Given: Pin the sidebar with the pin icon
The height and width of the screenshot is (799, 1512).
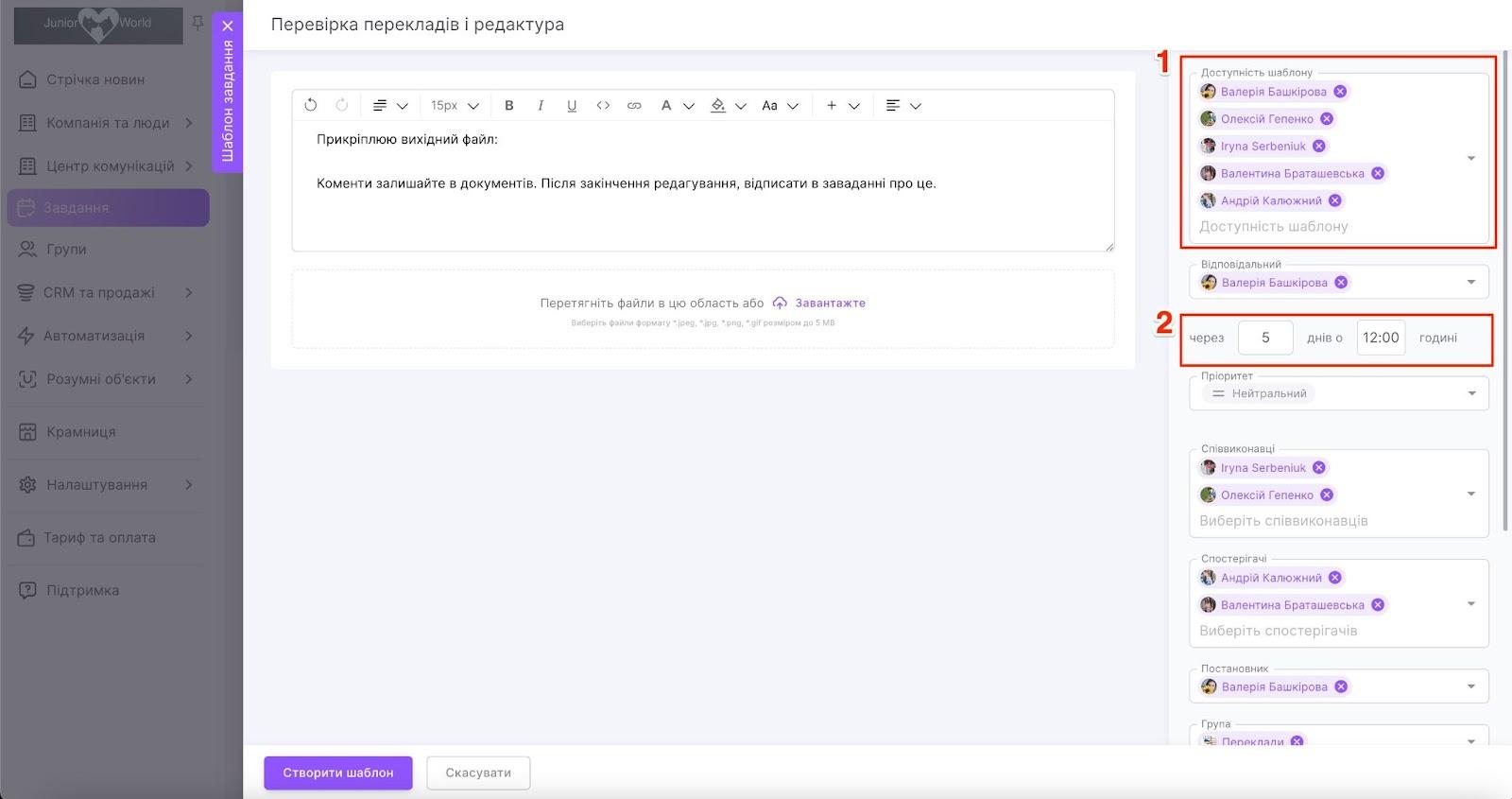Looking at the screenshot, I should [x=198, y=23].
